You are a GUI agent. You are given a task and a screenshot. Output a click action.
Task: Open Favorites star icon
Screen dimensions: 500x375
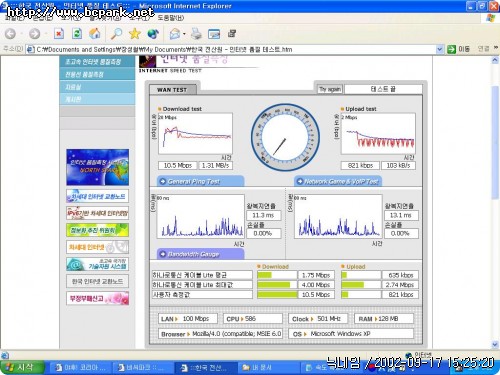pos(135,34)
